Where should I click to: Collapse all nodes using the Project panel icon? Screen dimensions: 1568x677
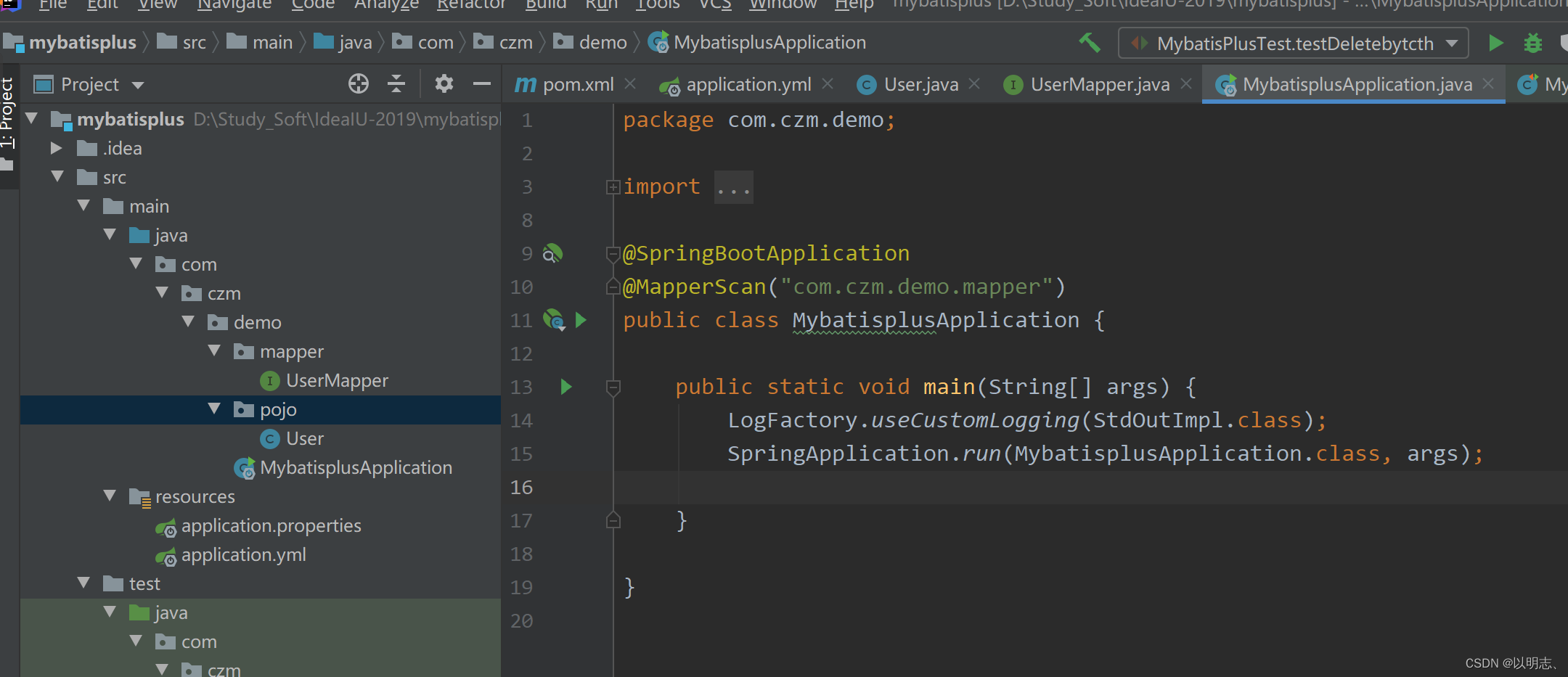pos(396,83)
